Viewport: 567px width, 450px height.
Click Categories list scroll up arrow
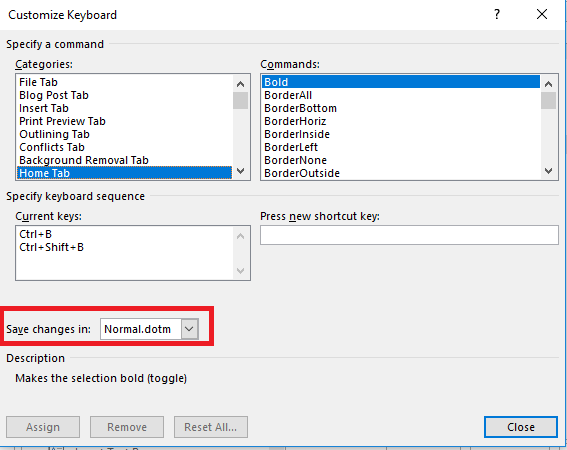tap(240, 84)
